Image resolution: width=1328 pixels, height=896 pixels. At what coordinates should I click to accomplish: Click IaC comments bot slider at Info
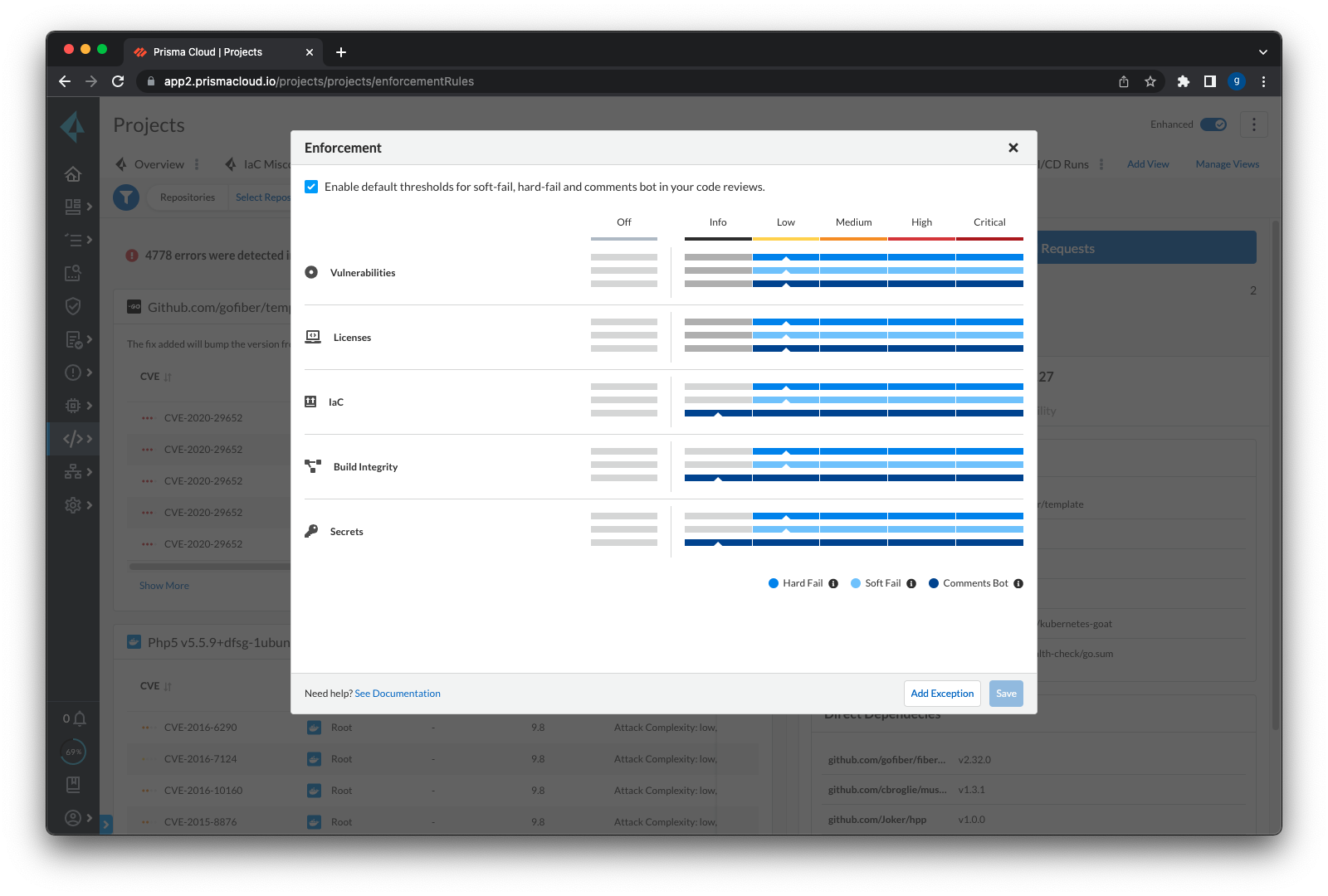click(x=718, y=413)
